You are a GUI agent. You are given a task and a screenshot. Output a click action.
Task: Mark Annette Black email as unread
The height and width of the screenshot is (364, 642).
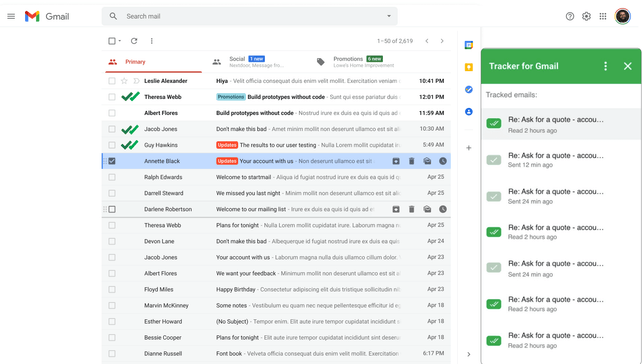(x=427, y=161)
